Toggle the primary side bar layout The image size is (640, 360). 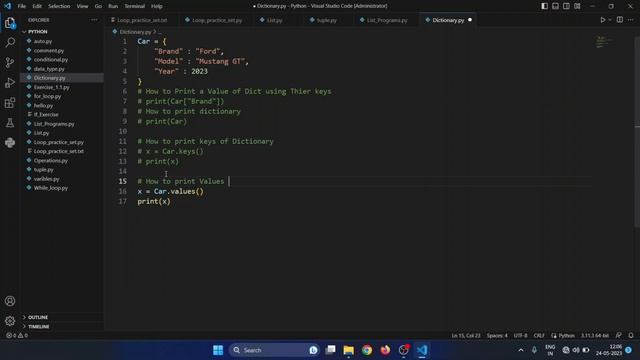(x=544, y=6)
